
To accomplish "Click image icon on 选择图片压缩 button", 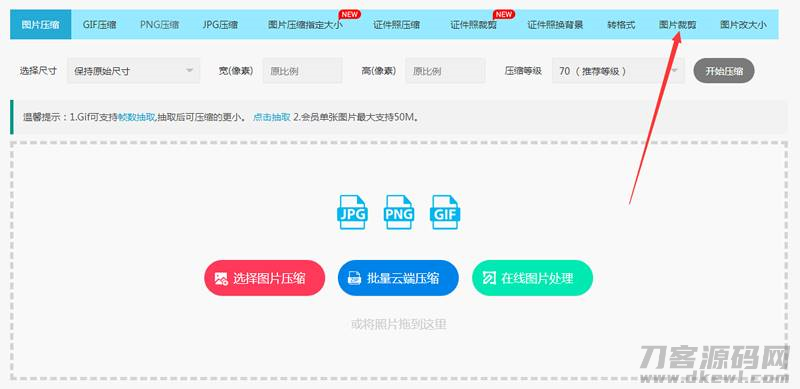I will pos(221,278).
